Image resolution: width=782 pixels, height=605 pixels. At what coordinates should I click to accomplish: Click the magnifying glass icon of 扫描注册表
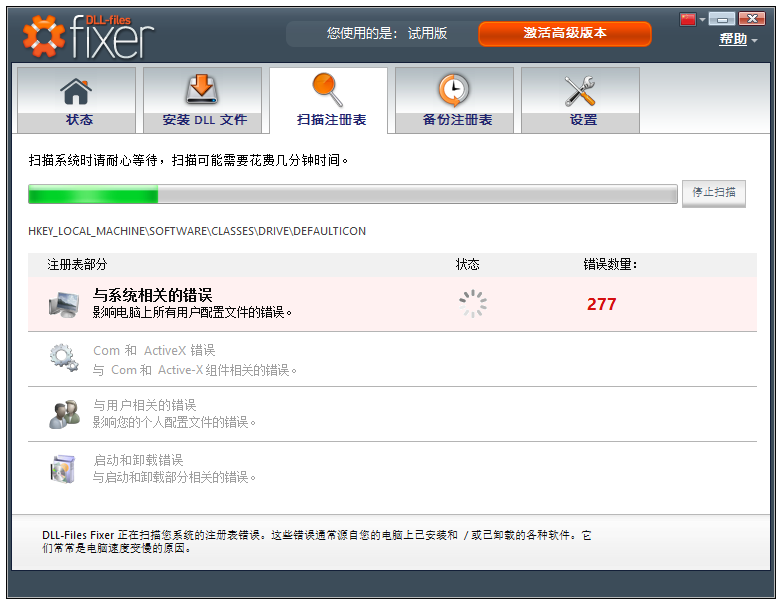tap(328, 90)
